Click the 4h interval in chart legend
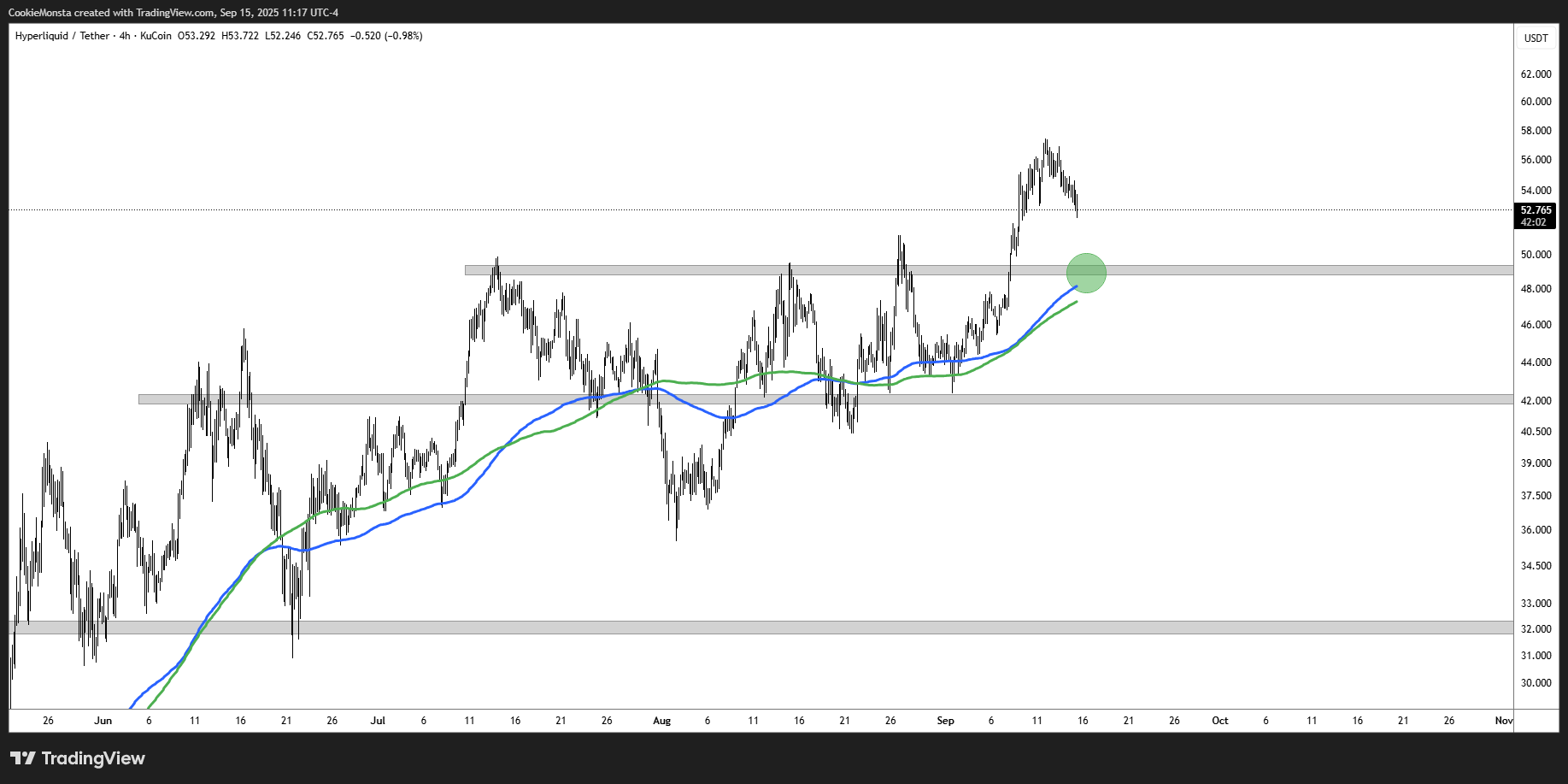This screenshot has width=1568, height=784. (125, 36)
